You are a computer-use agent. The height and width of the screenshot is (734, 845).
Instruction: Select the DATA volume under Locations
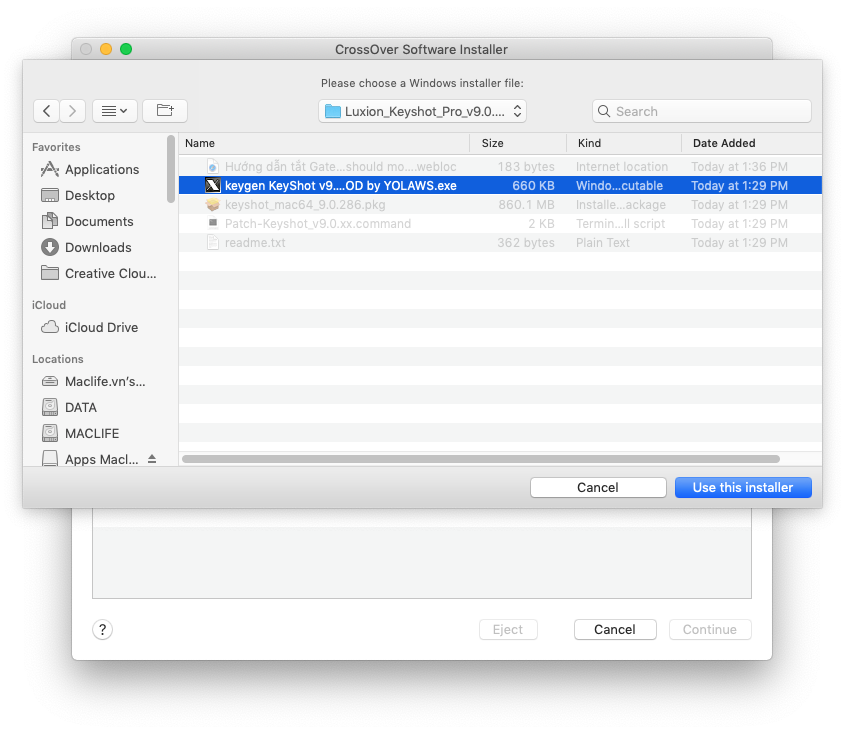click(80, 407)
